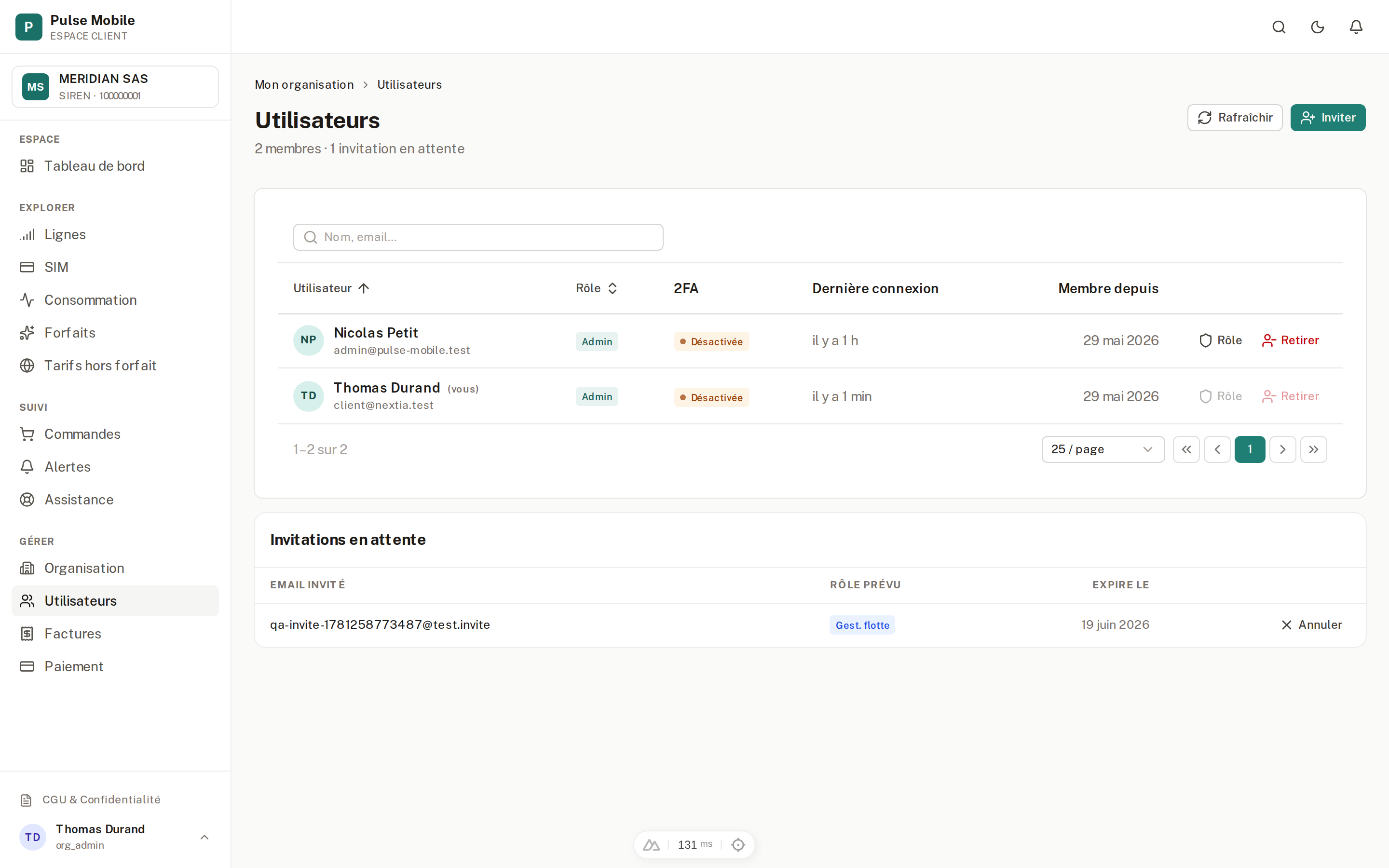The height and width of the screenshot is (868, 1389).
Task: Click the 19 juin 2026 expiry date
Action: [1115, 624]
